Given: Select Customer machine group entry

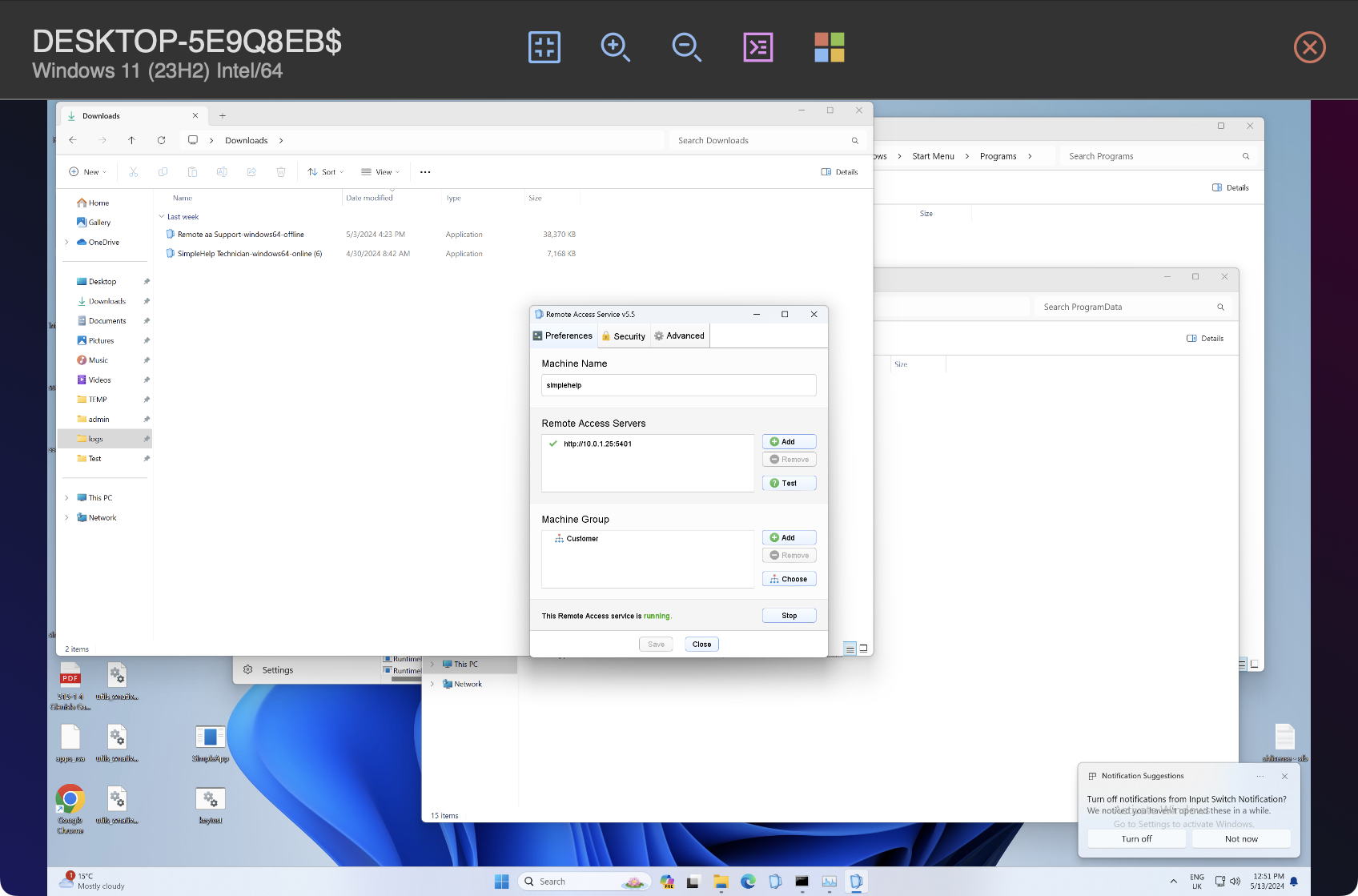Looking at the screenshot, I should (577, 539).
